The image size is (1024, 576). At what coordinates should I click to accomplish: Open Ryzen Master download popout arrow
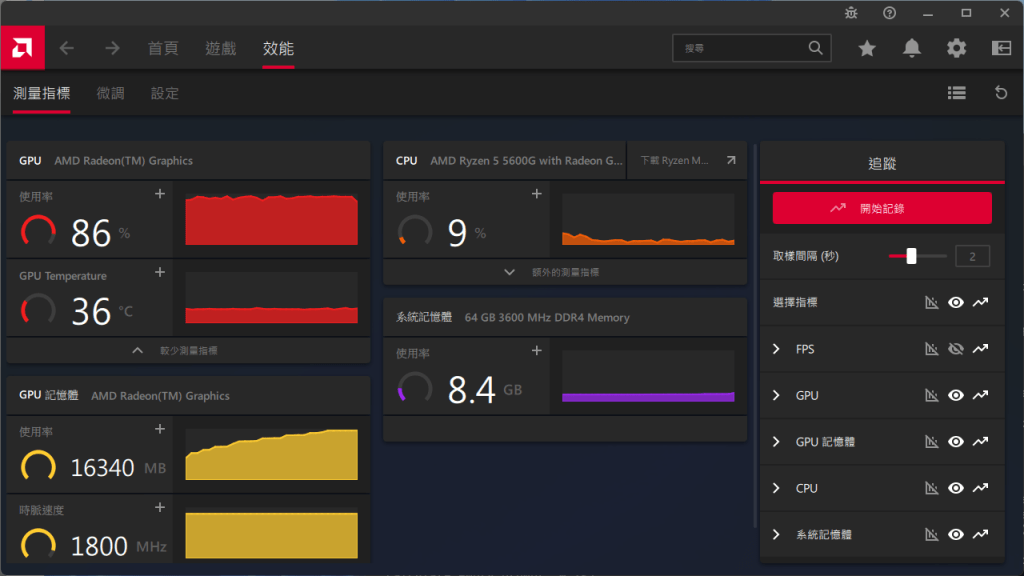pos(731,160)
